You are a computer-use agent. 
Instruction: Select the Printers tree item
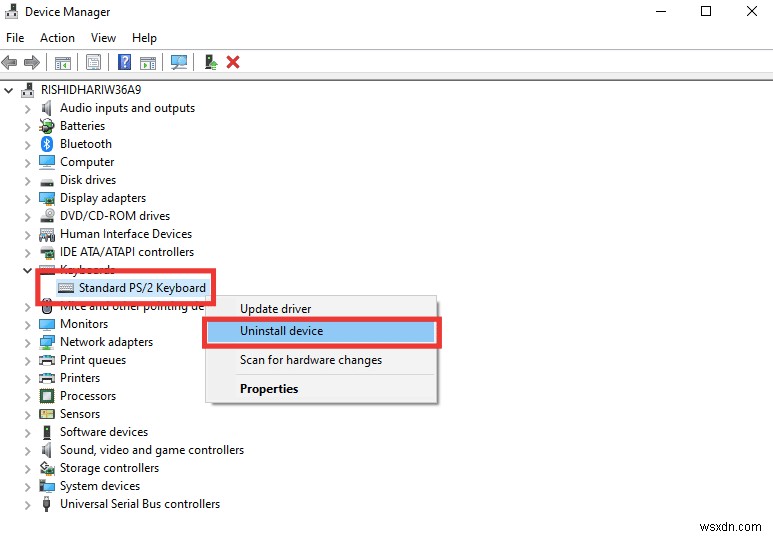pos(80,378)
